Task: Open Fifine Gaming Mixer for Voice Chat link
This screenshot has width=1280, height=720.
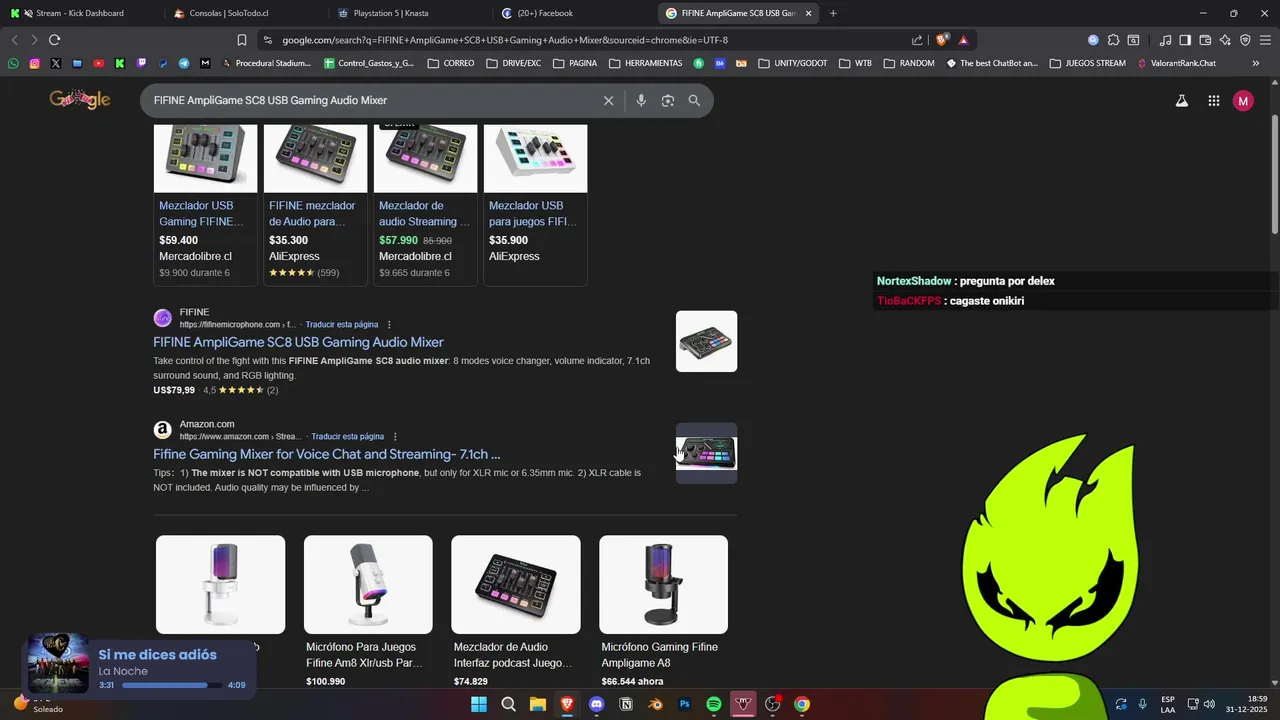Action: tap(326, 454)
